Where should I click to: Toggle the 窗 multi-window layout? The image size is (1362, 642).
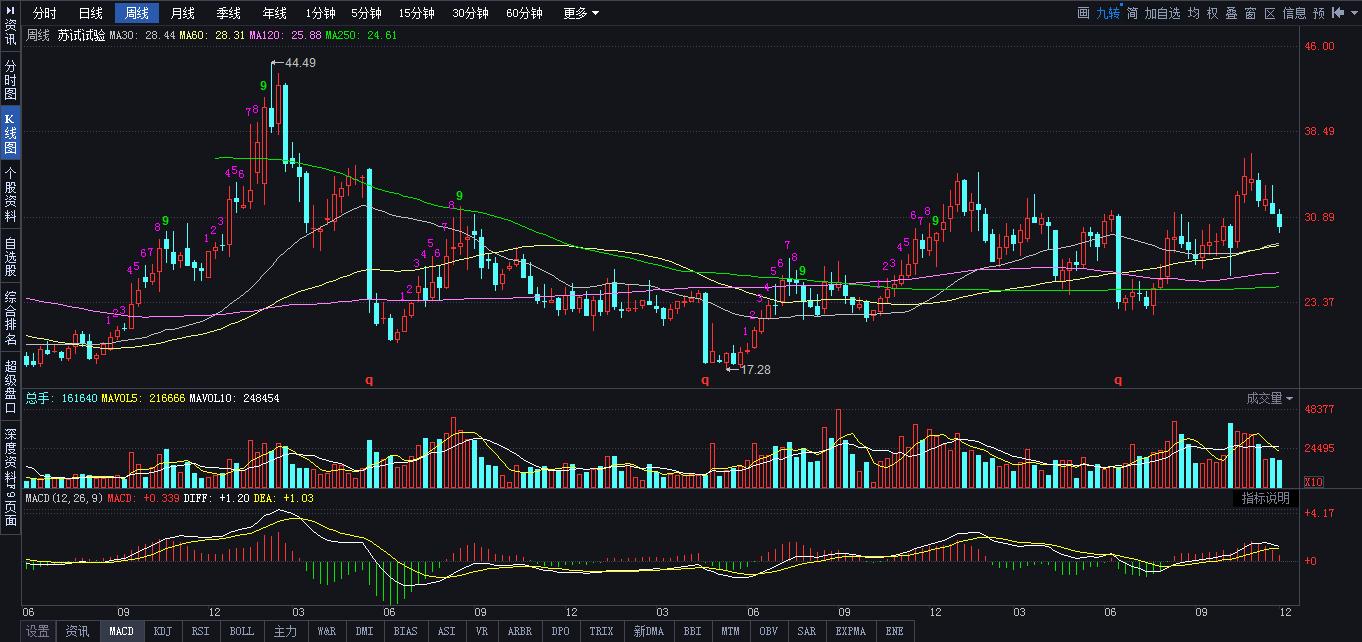(x=1251, y=12)
